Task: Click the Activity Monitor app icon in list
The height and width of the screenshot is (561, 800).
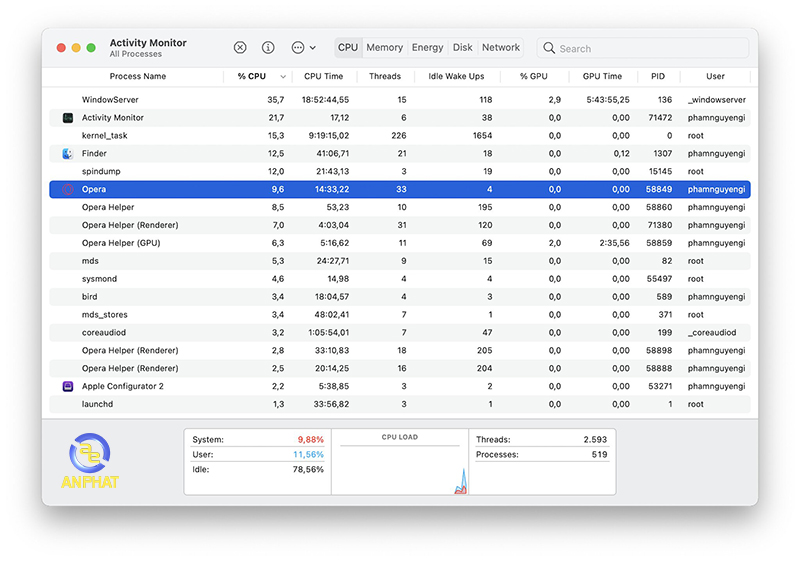Action: (x=67, y=118)
